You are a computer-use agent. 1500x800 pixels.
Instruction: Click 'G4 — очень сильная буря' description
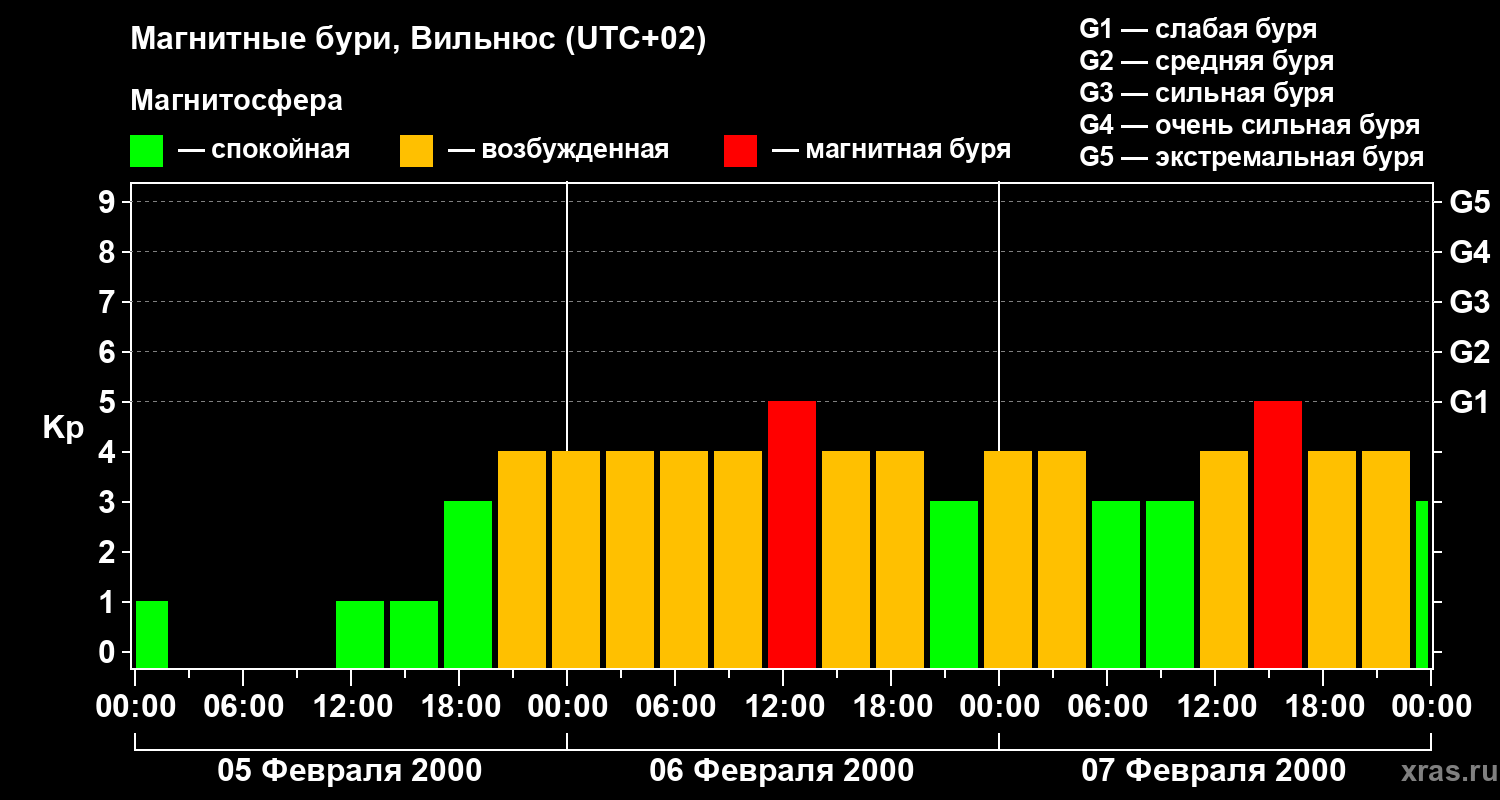coord(1250,125)
